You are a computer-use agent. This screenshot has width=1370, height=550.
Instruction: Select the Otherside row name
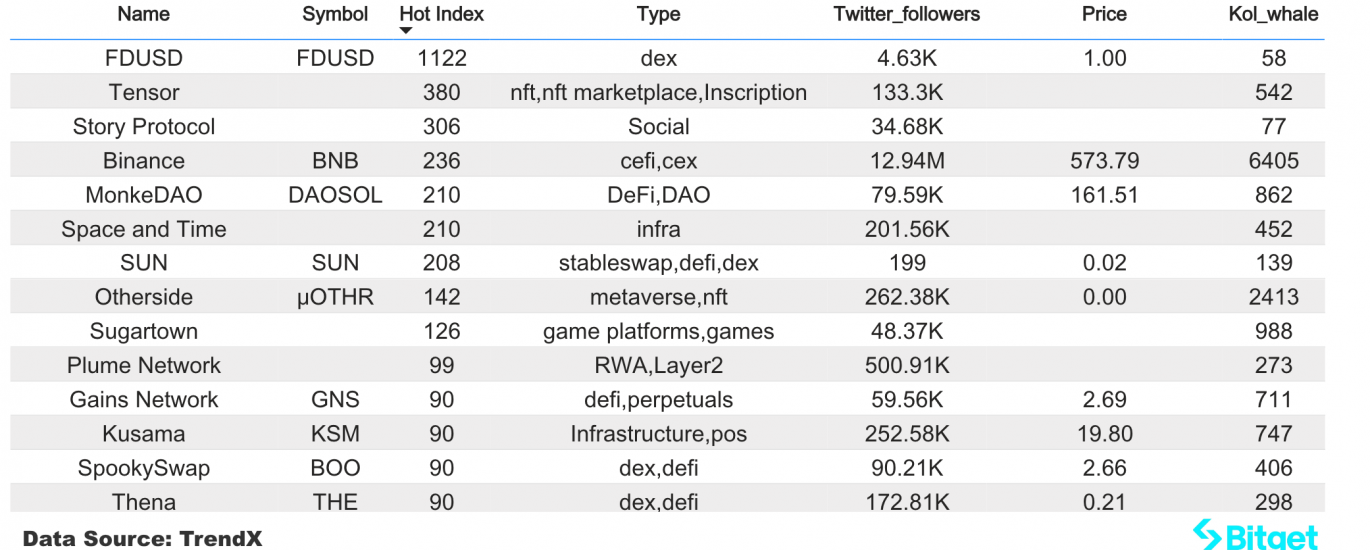point(144,297)
